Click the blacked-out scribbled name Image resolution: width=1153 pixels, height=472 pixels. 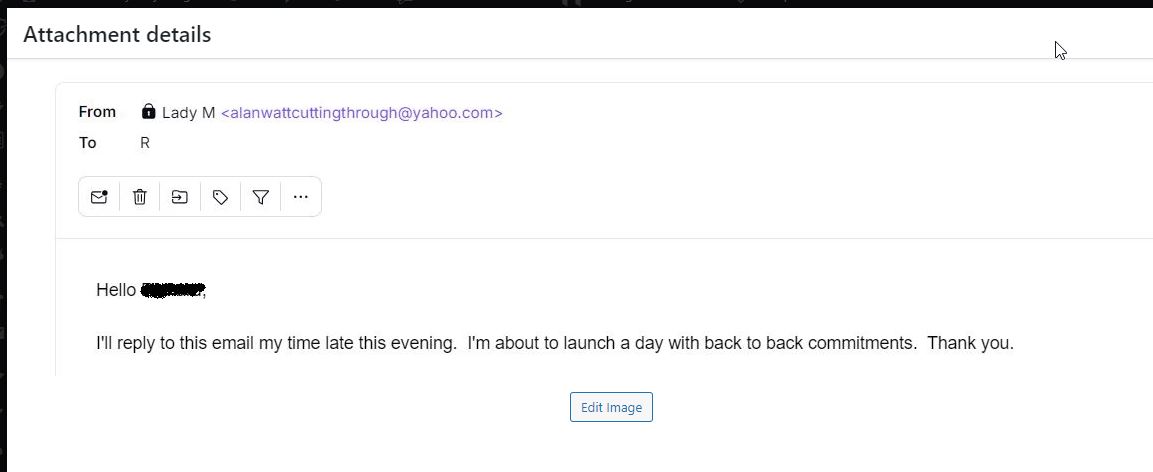pos(173,290)
